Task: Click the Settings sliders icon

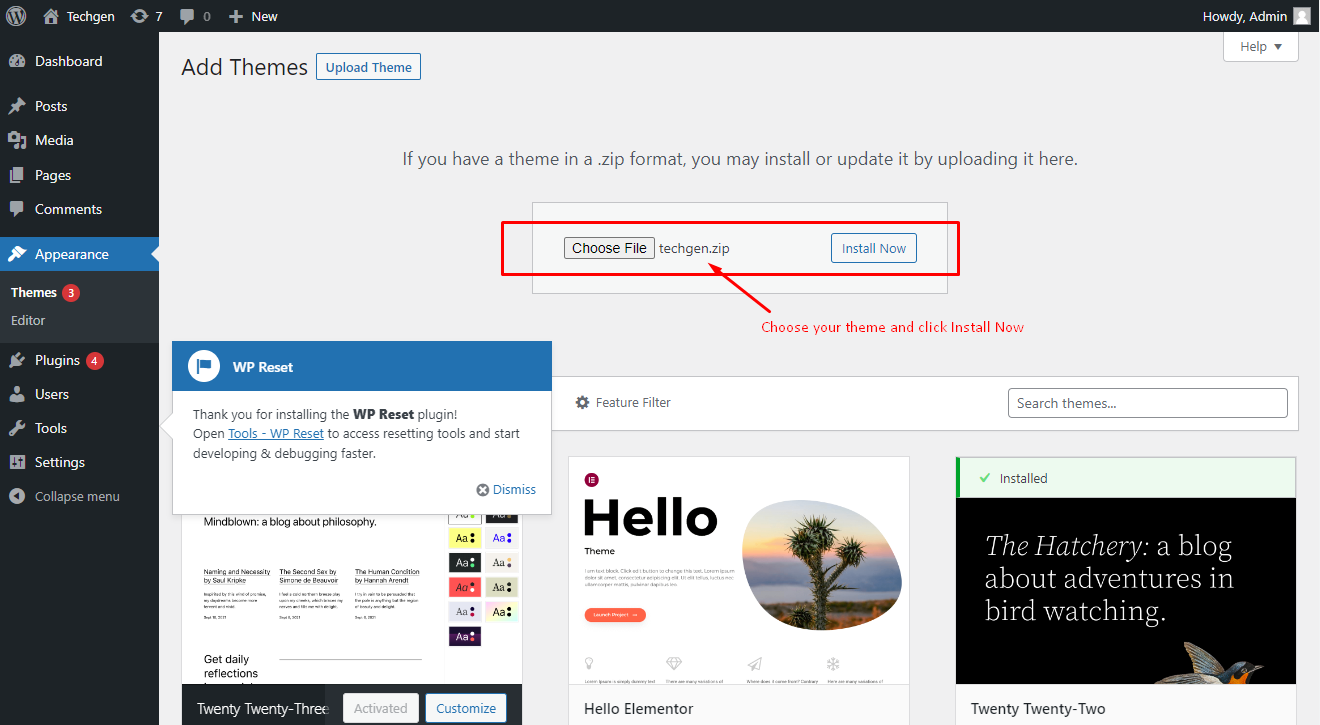Action: coord(17,462)
